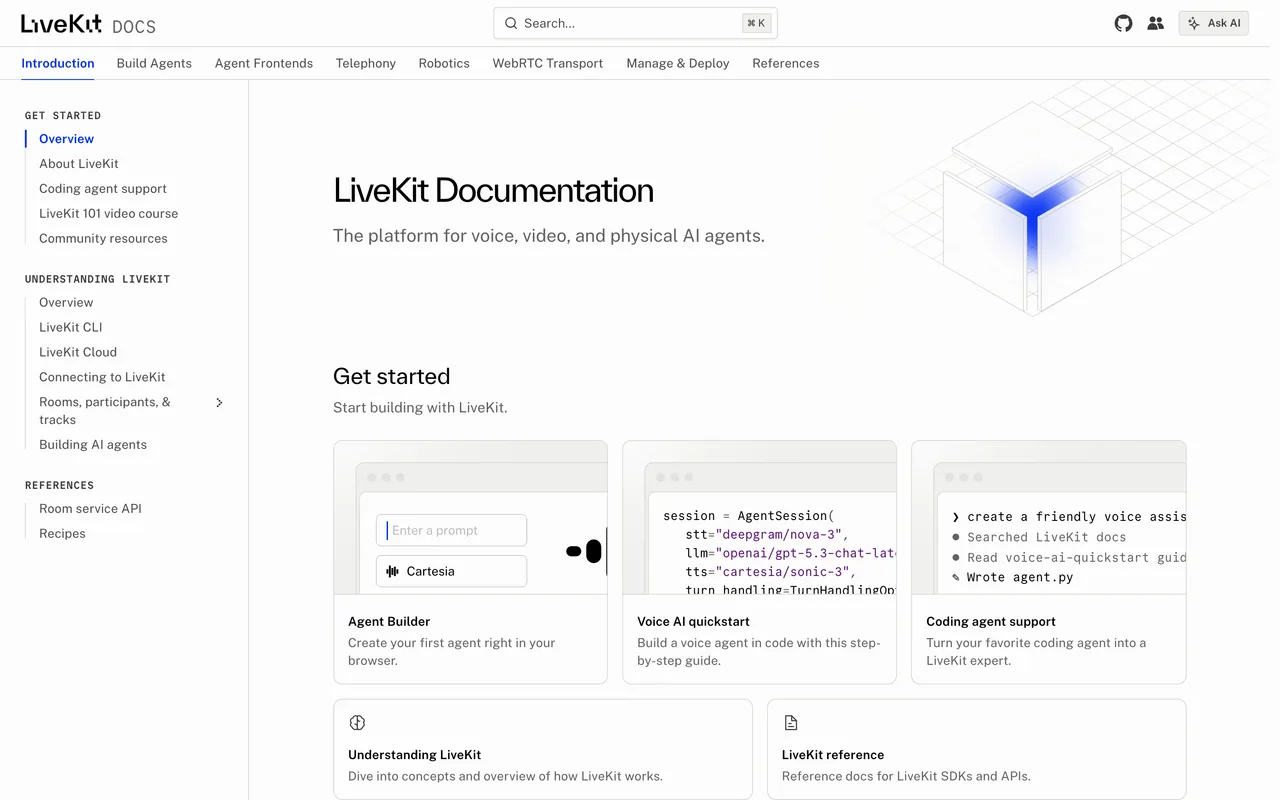Select Overview under Understanding LiveKit

(66, 303)
